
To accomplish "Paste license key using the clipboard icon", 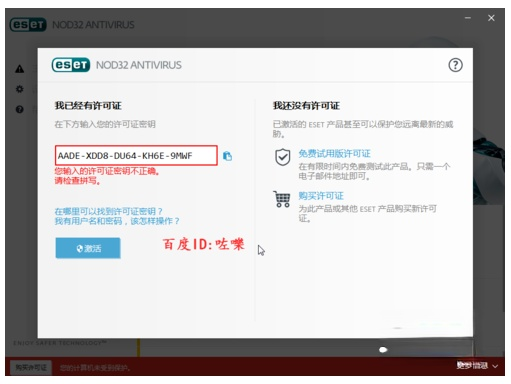I will pos(227,156).
